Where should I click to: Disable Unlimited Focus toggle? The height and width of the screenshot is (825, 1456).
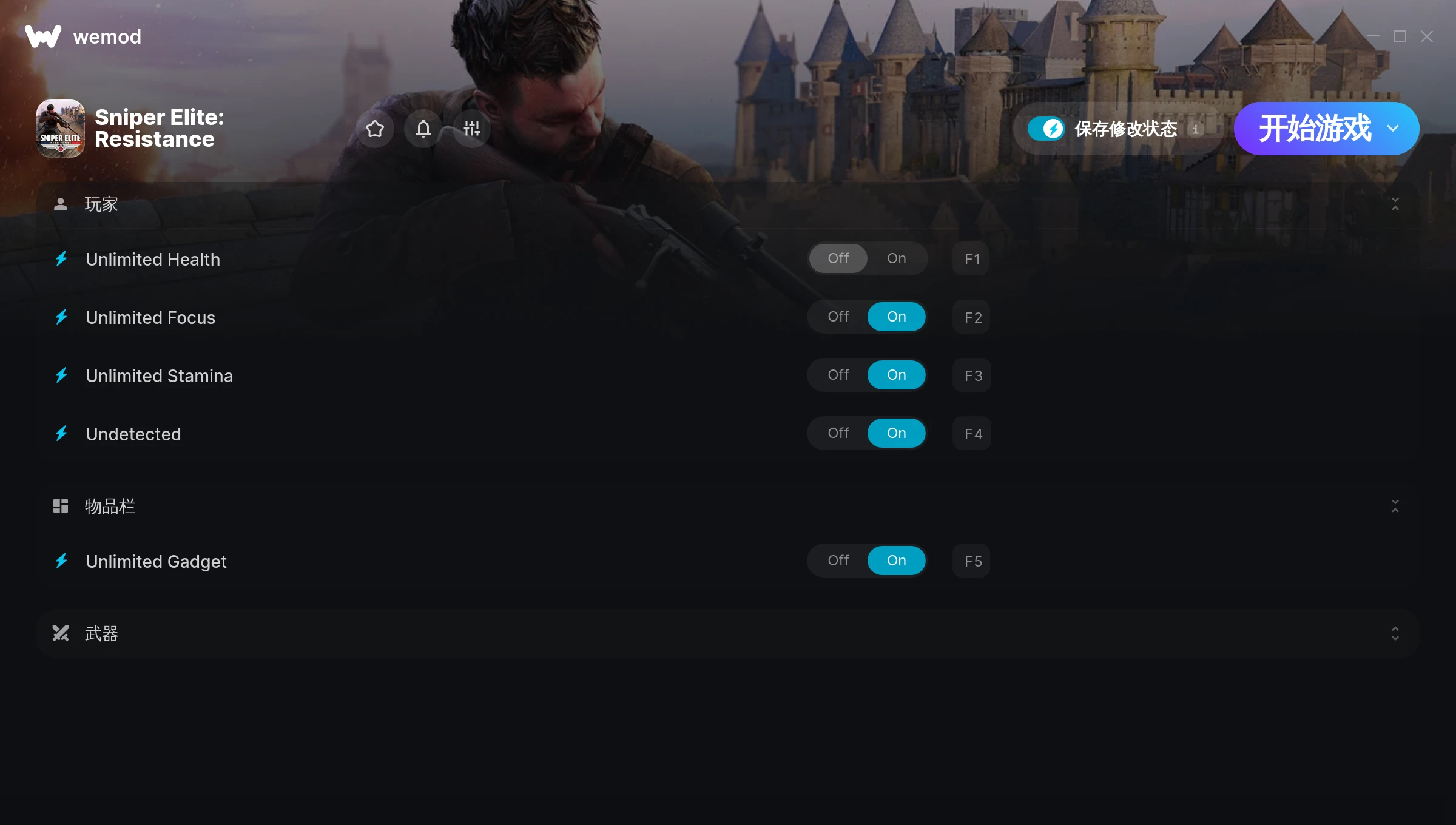[838, 316]
